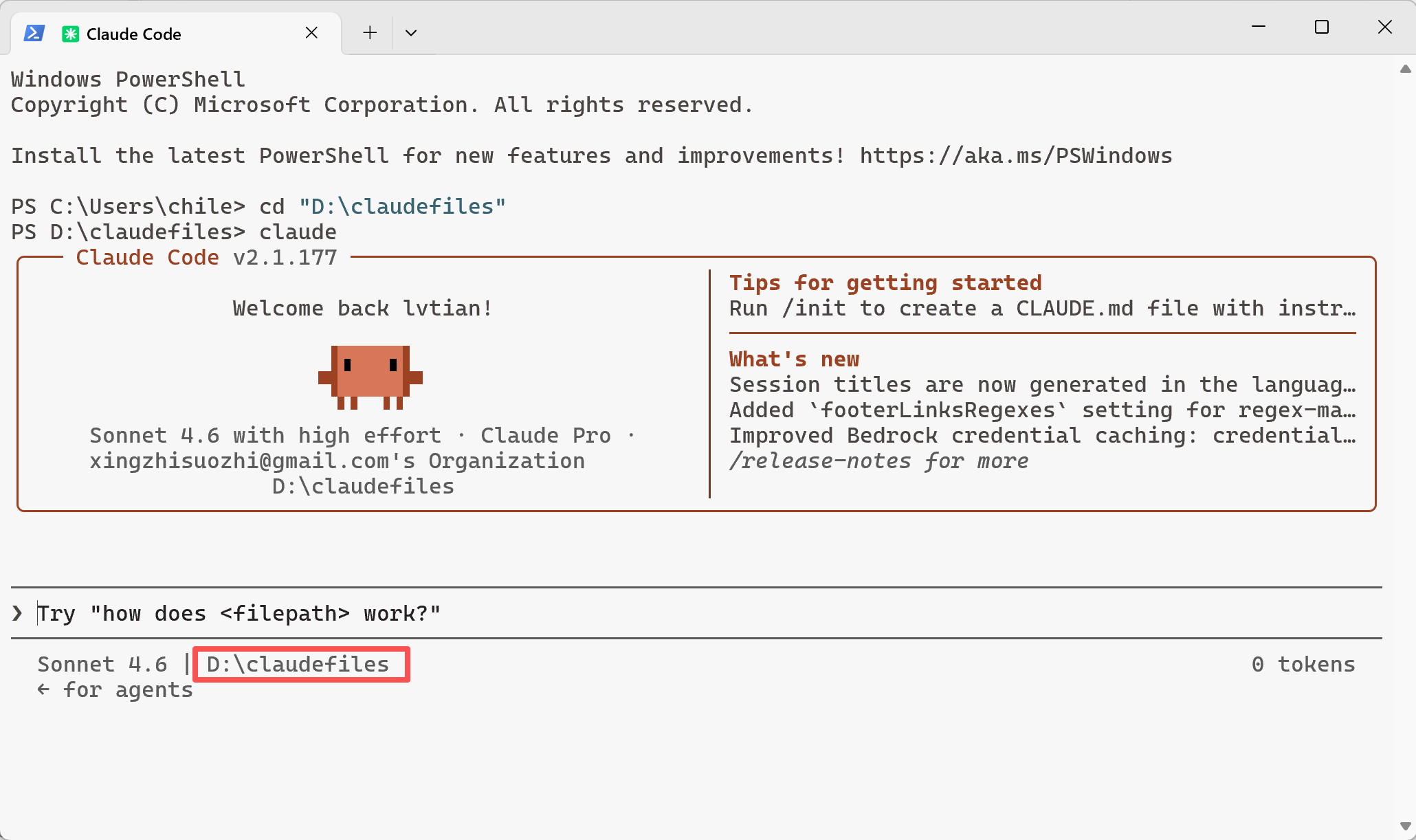Click the Microsoft copyright line
The width and height of the screenshot is (1416, 840).
[x=382, y=104]
